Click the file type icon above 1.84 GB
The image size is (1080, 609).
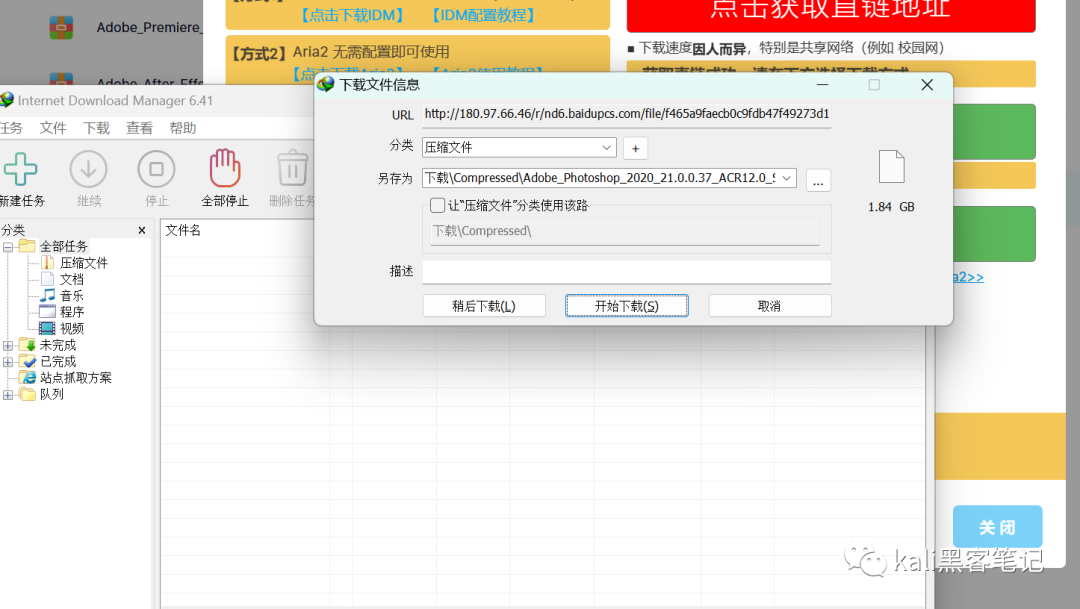click(x=891, y=167)
